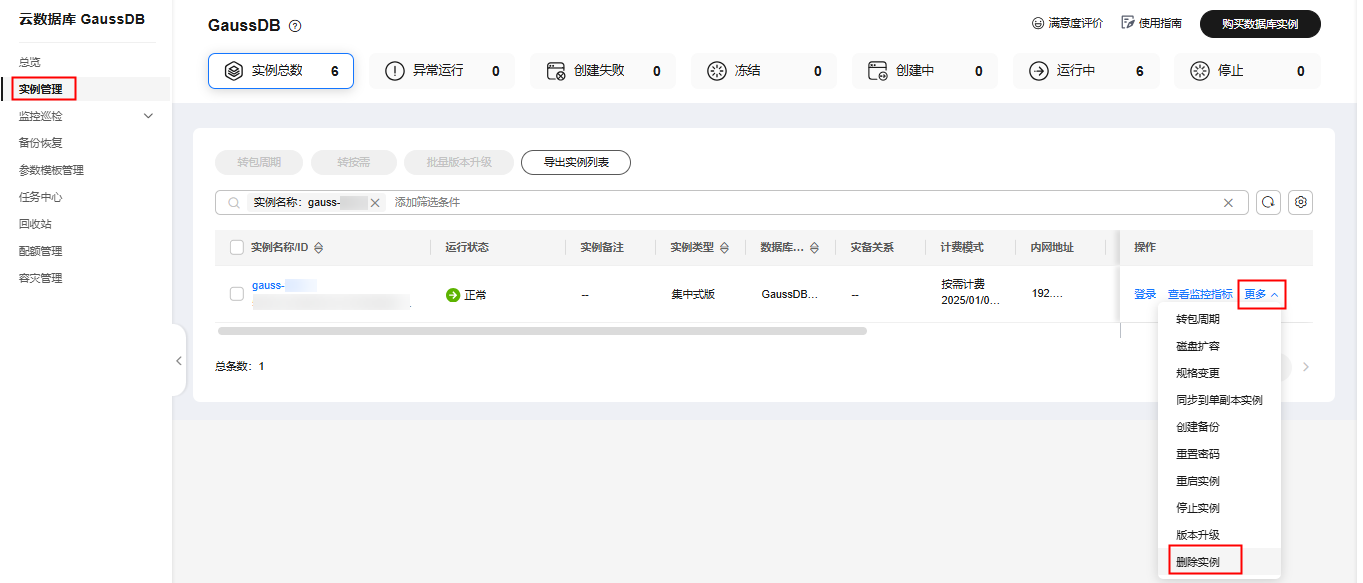Select the 停止 status card

click(1247, 71)
